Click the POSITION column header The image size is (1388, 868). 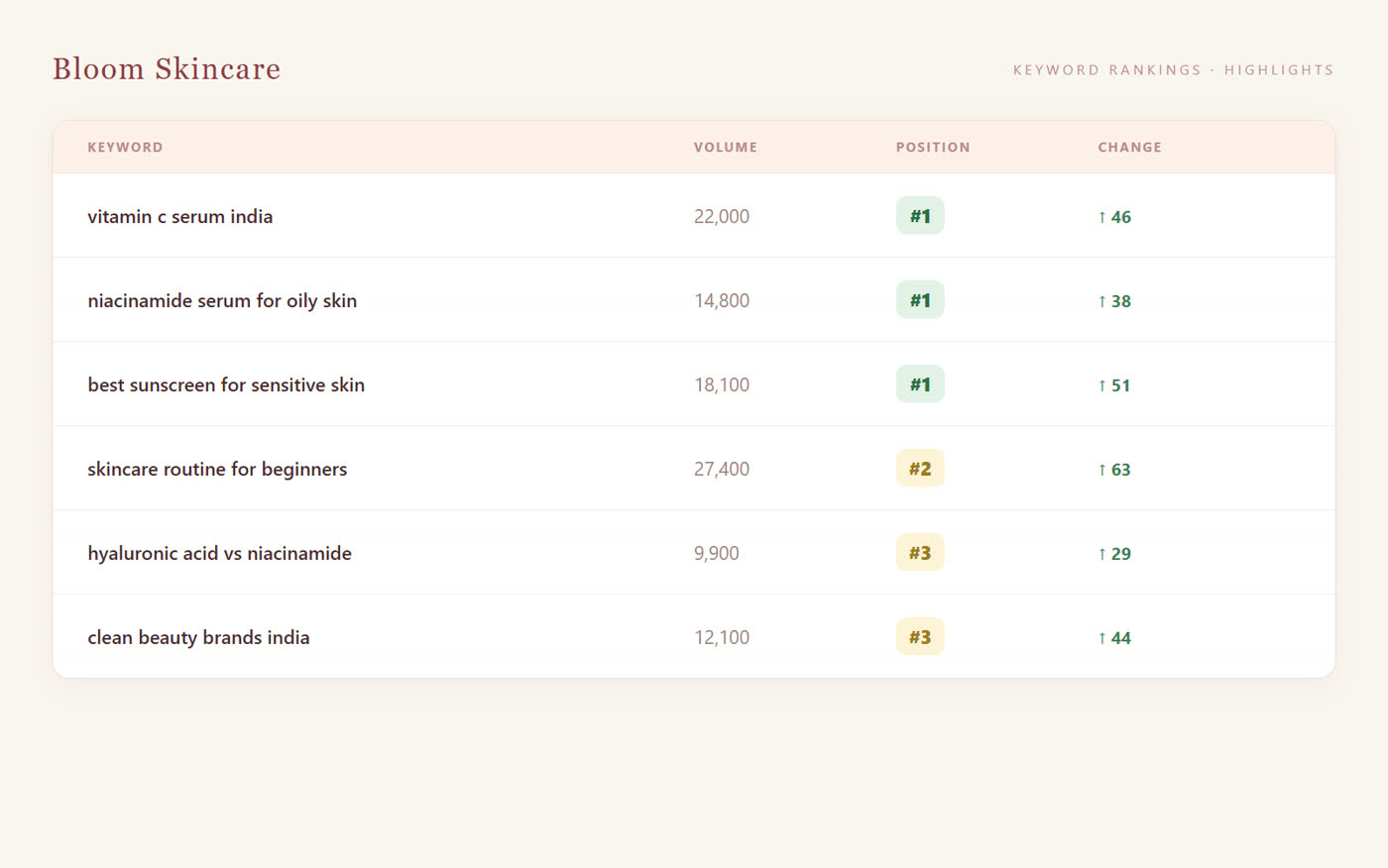point(933,148)
